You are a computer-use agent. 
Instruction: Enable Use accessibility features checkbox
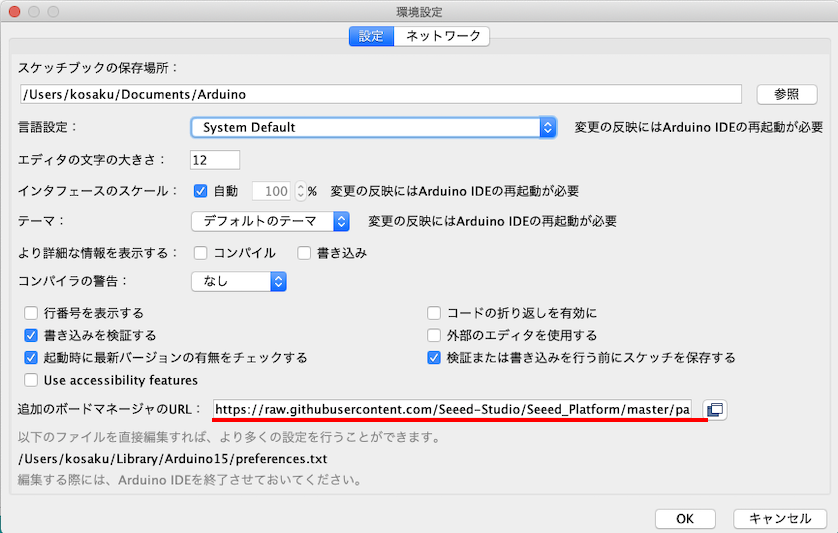pos(31,380)
